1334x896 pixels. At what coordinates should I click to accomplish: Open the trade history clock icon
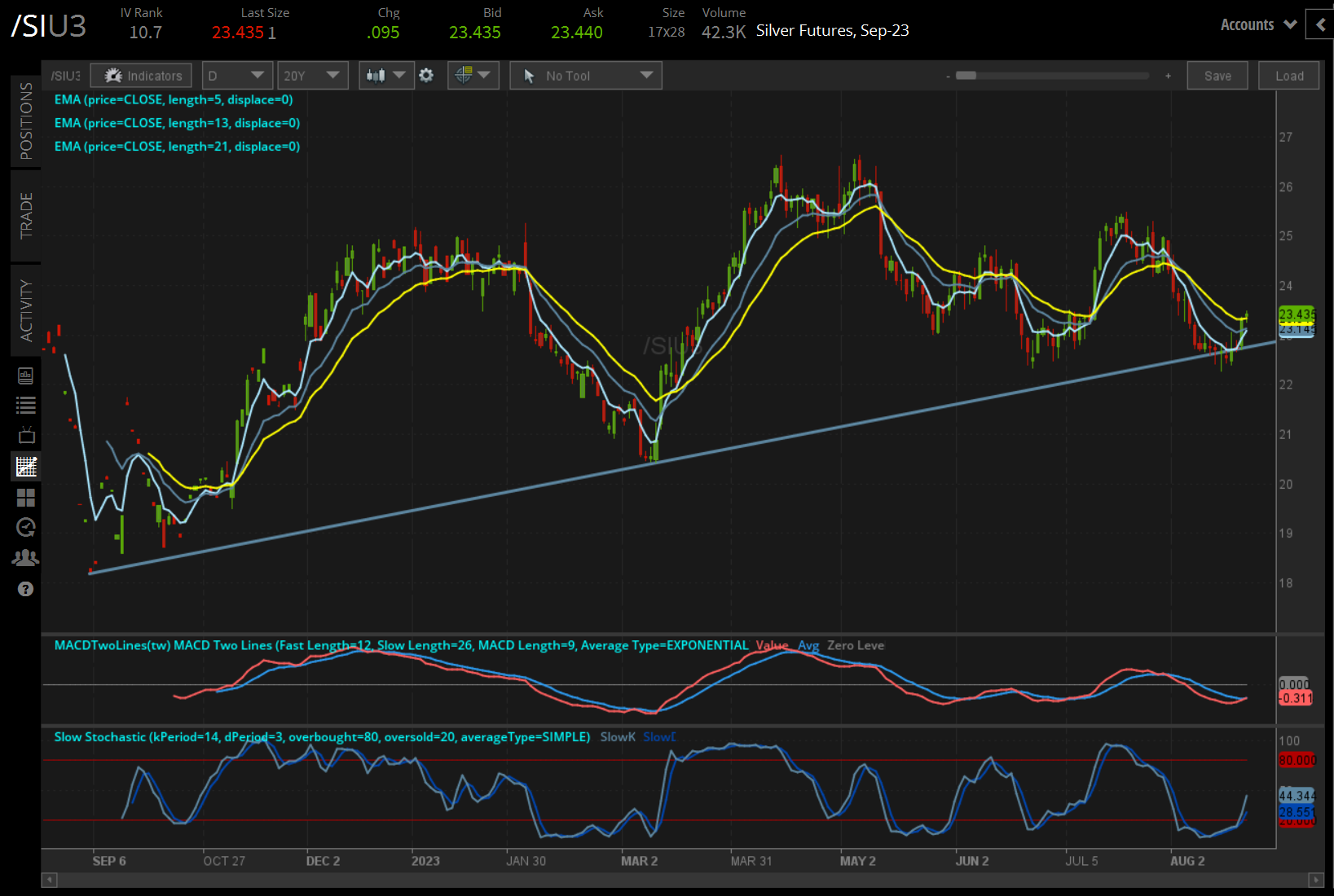pos(25,527)
